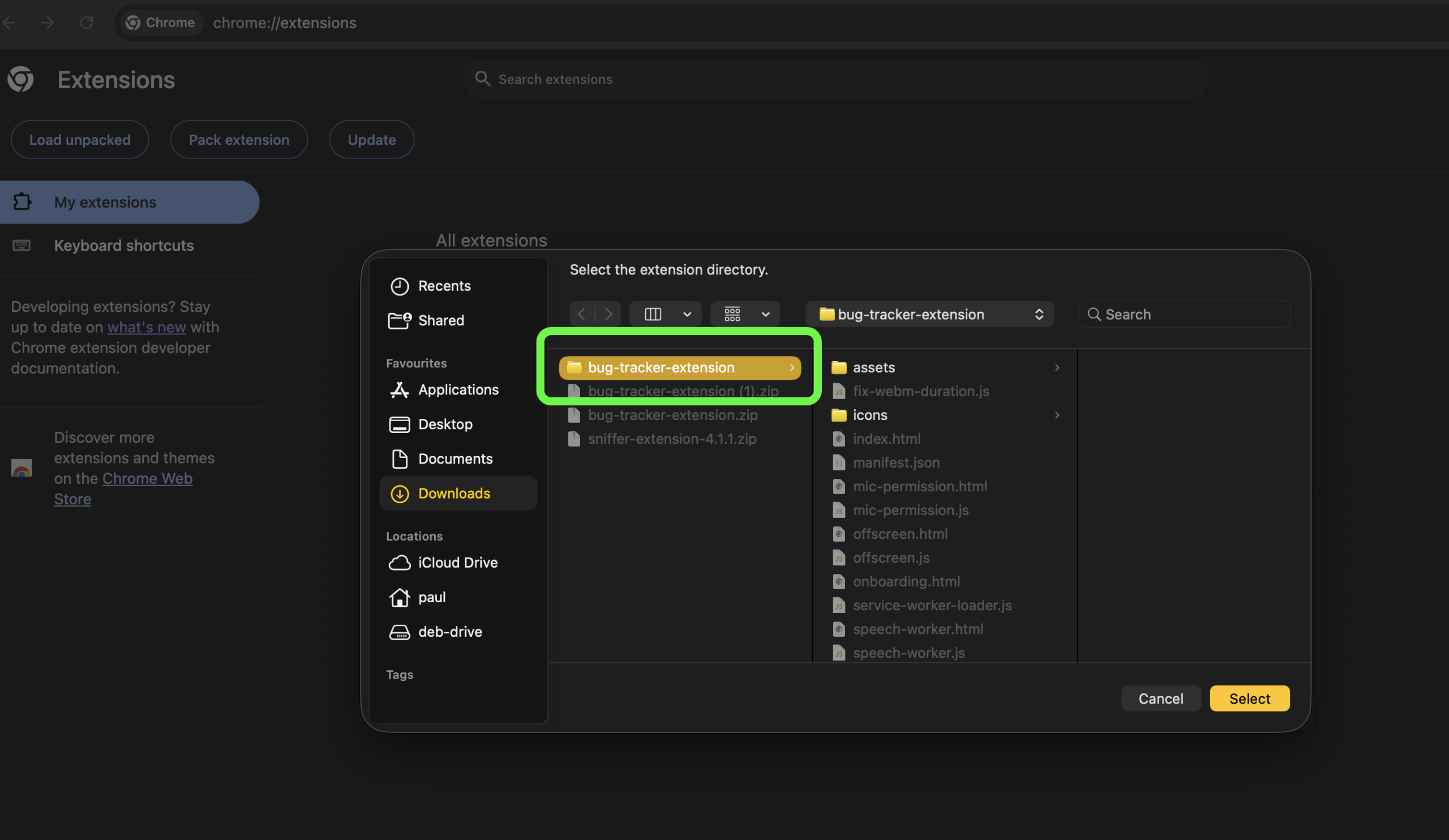Expand the icons folder
This screenshot has width=1449, height=840.
(869, 415)
